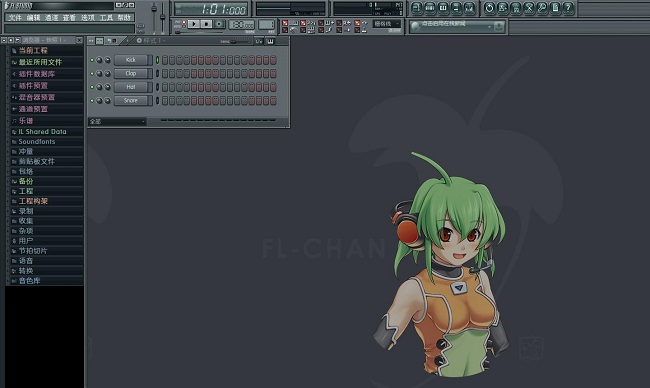Select the 最近所用文件 folder in browser
The width and height of the screenshot is (650, 388).
pos(40,62)
